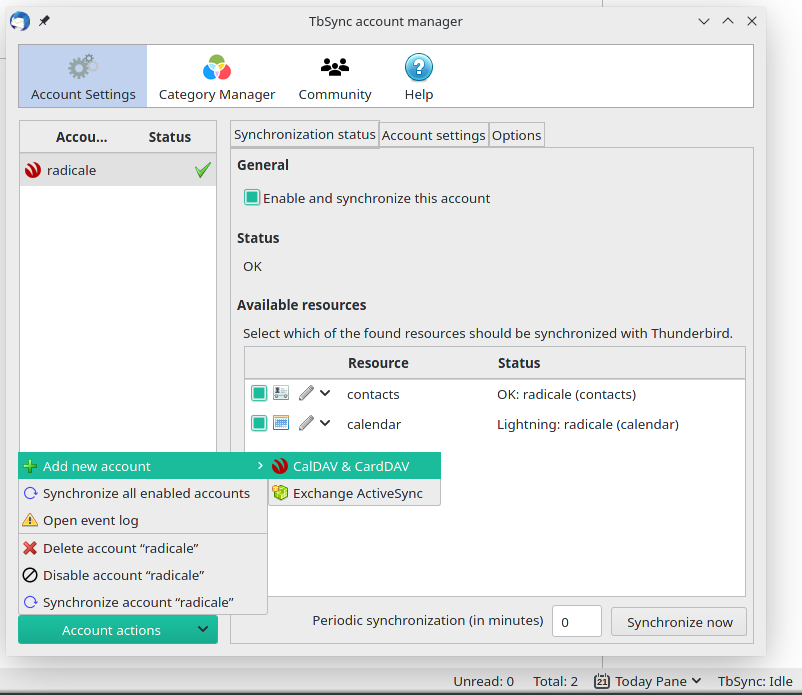Close the TbSync account manager window
This screenshot has height=695, width=802.
(751, 21)
